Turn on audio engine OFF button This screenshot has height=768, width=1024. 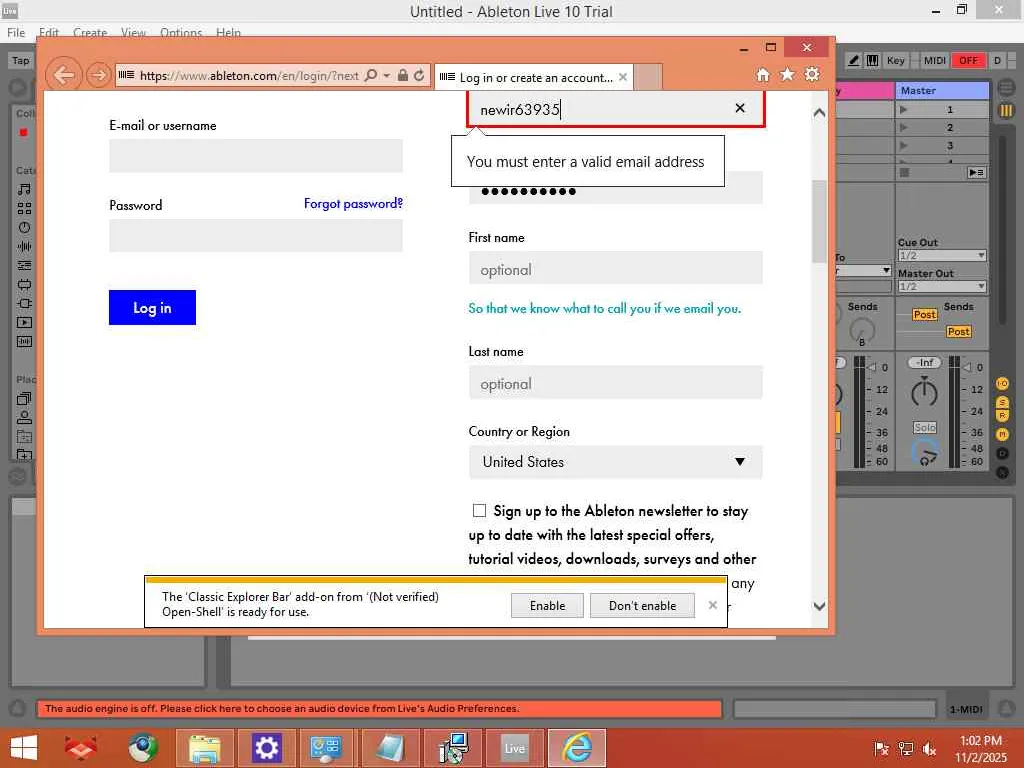click(968, 61)
